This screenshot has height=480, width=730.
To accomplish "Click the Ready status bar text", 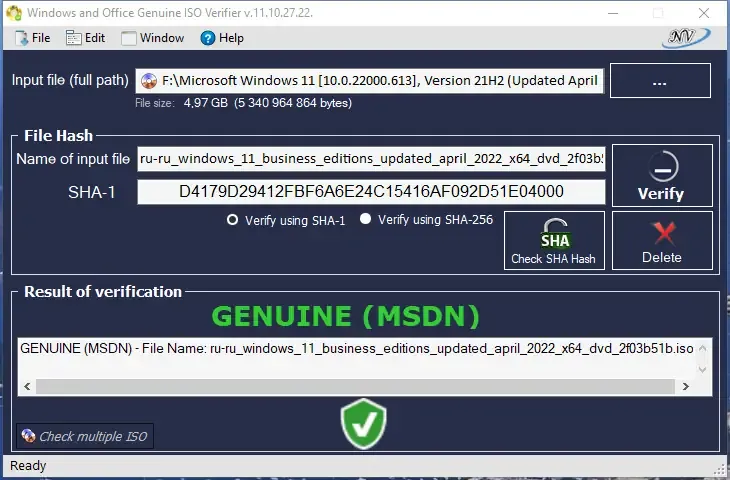I will pyautogui.click(x=28, y=466).
